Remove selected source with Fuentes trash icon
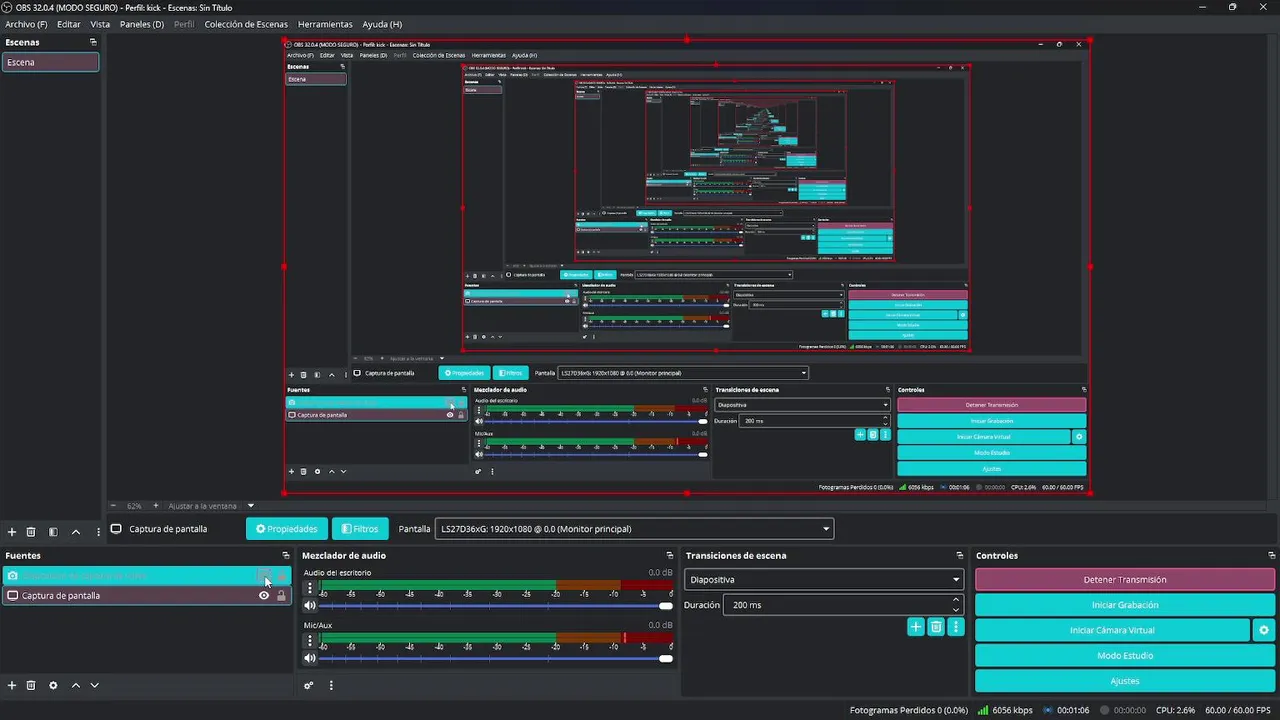 [x=31, y=685]
